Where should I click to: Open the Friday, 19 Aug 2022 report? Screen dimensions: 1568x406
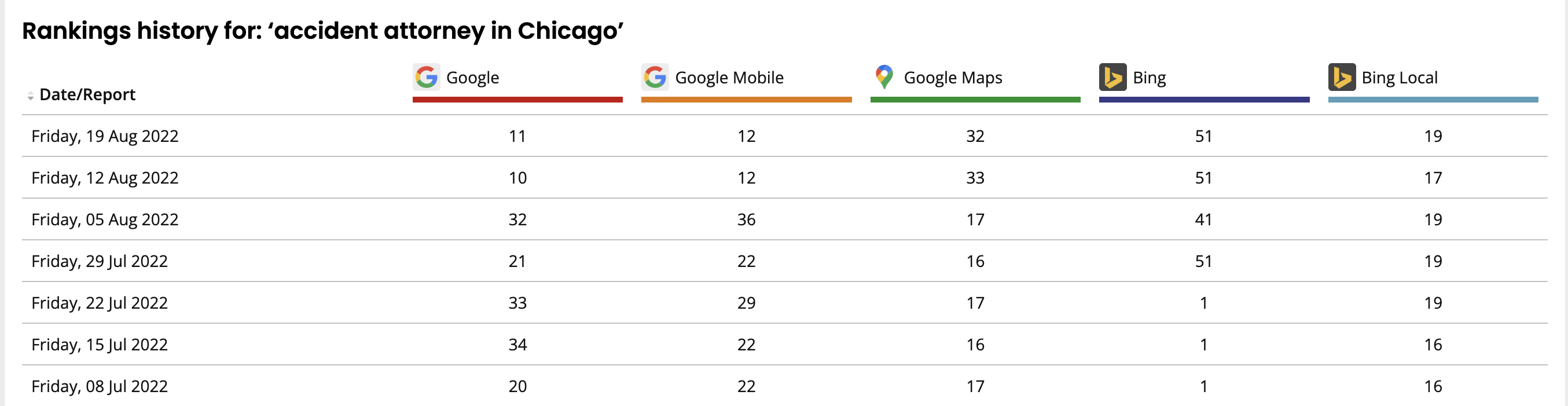105,136
